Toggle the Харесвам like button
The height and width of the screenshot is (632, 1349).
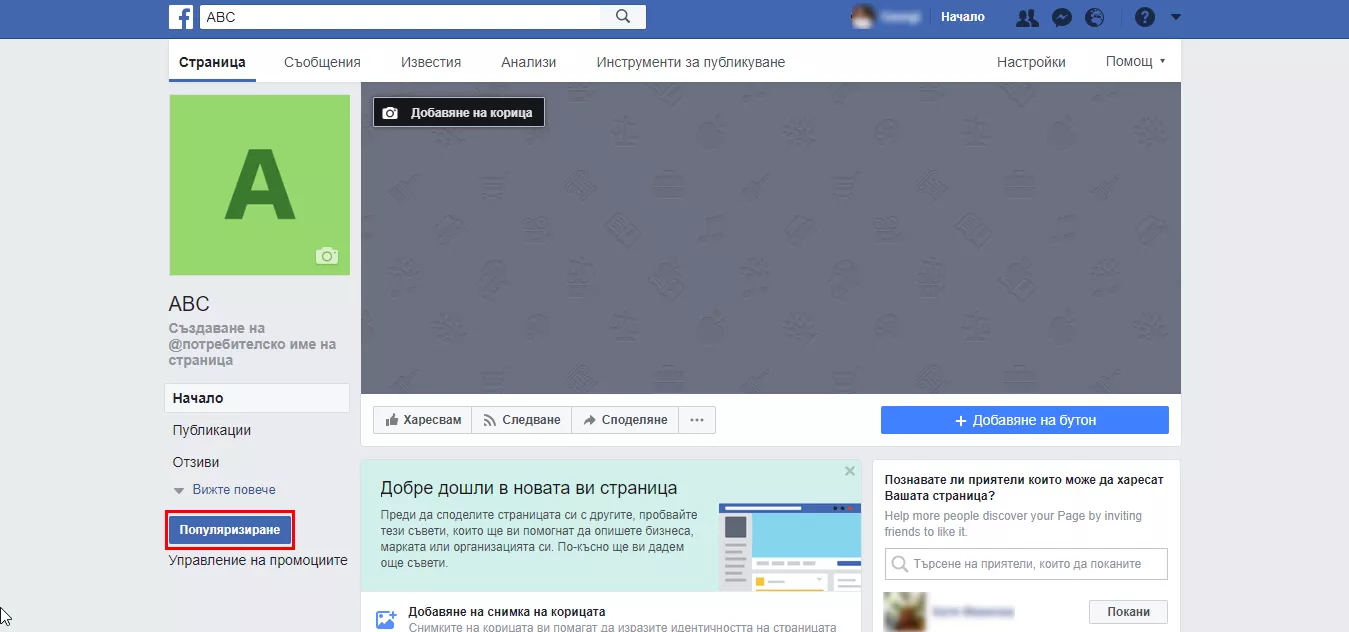(423, 420)
